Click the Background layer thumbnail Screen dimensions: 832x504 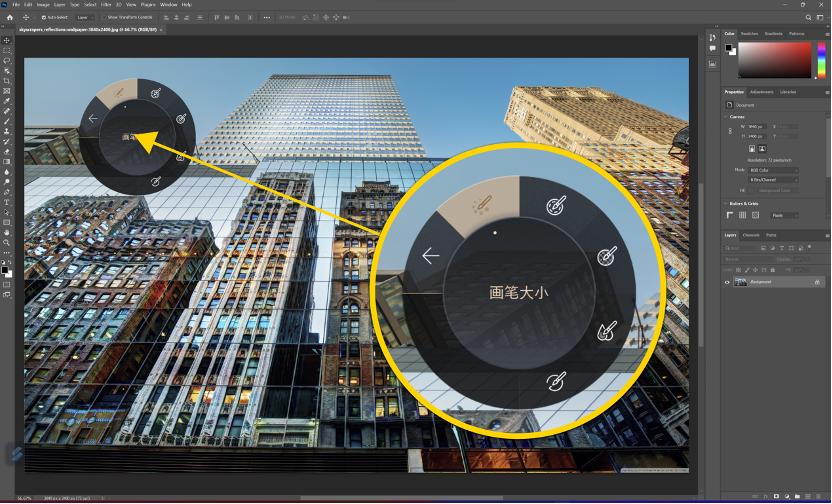pos(741,283)
